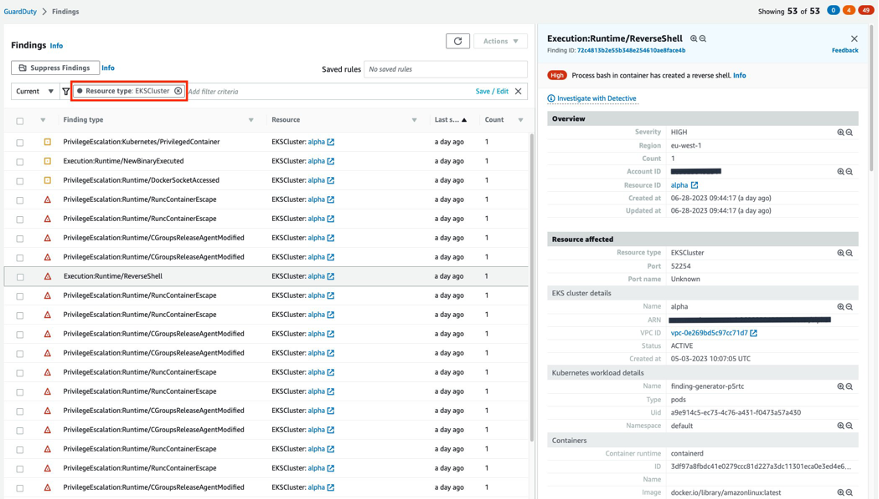Remove the Resource type EKSCluster filter
The width and height of the screenshot is (879, 499).
click(178, 91)
